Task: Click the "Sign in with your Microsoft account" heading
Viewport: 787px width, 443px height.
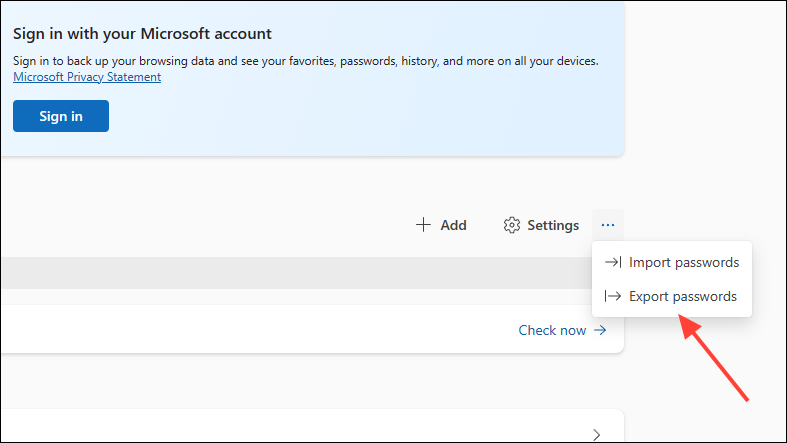Action: (142, 34)
